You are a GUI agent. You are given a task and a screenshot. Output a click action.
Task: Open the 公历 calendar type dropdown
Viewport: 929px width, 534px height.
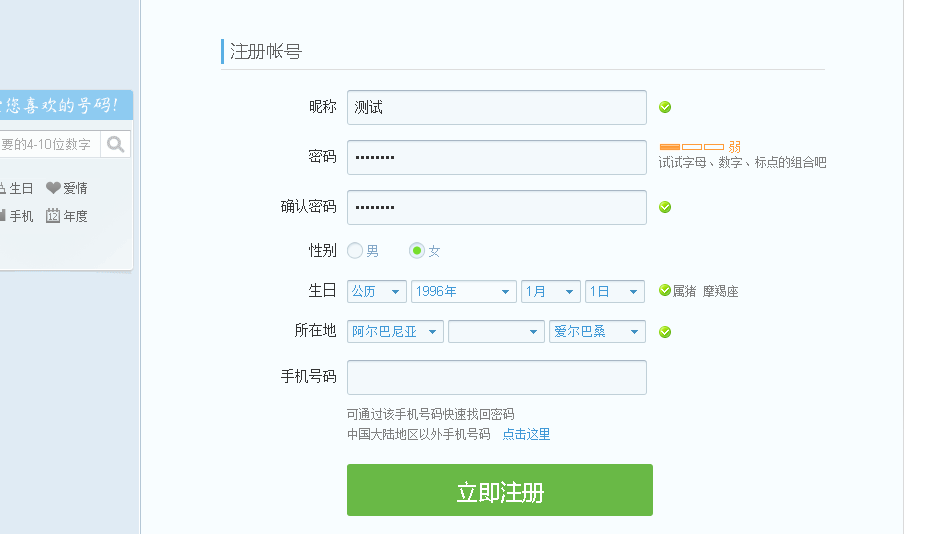377,292
